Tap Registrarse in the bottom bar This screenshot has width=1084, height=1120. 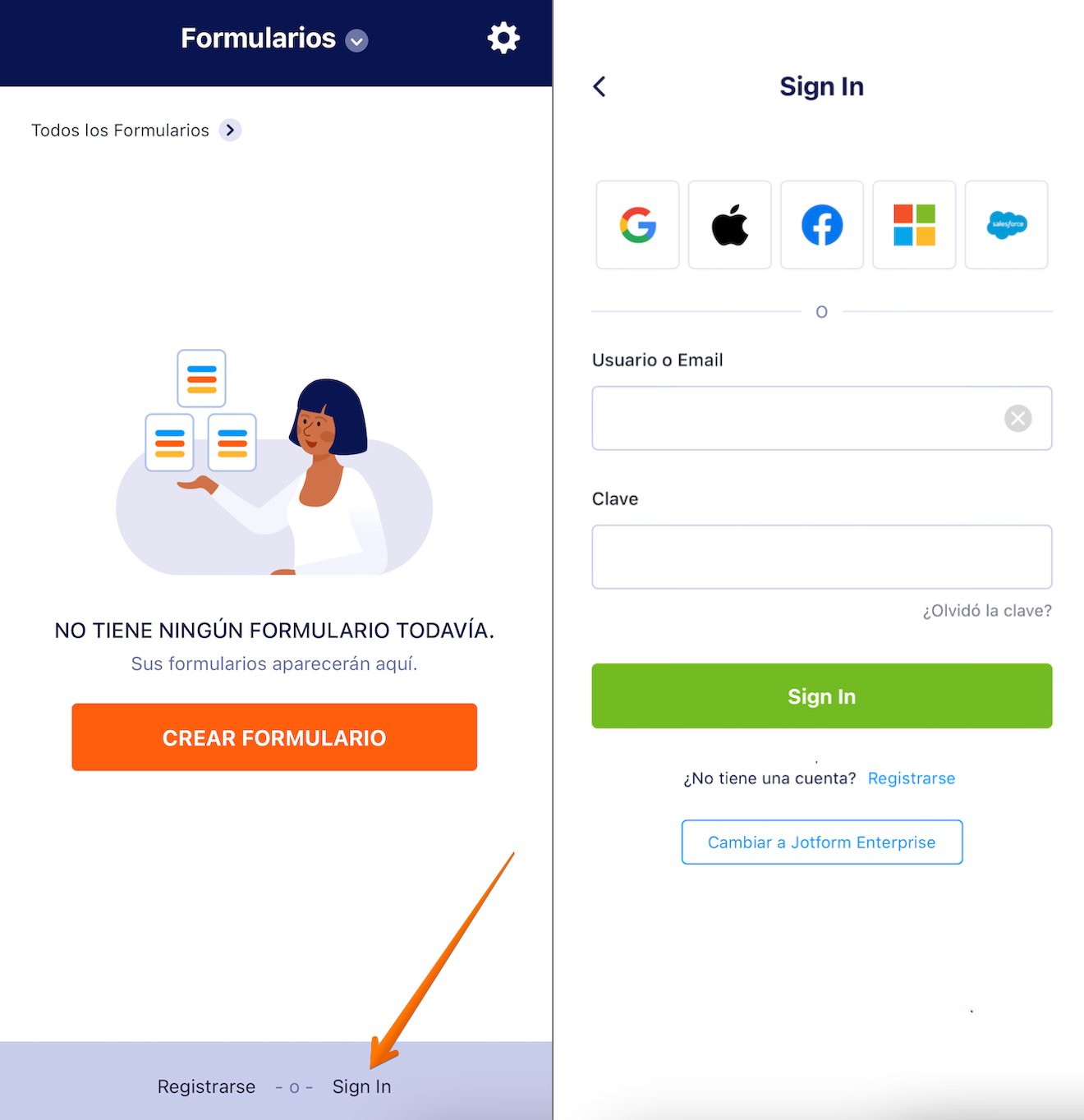pos(207,1086)
